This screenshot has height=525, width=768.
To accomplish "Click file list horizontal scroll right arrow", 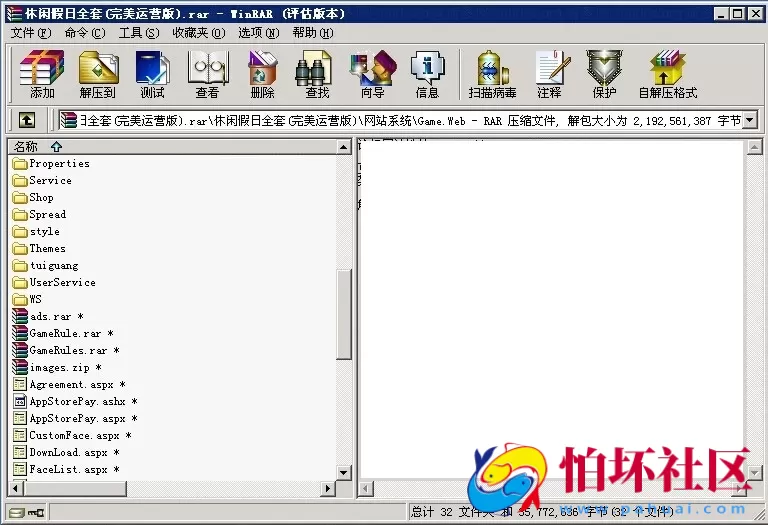I will point(328,488).
